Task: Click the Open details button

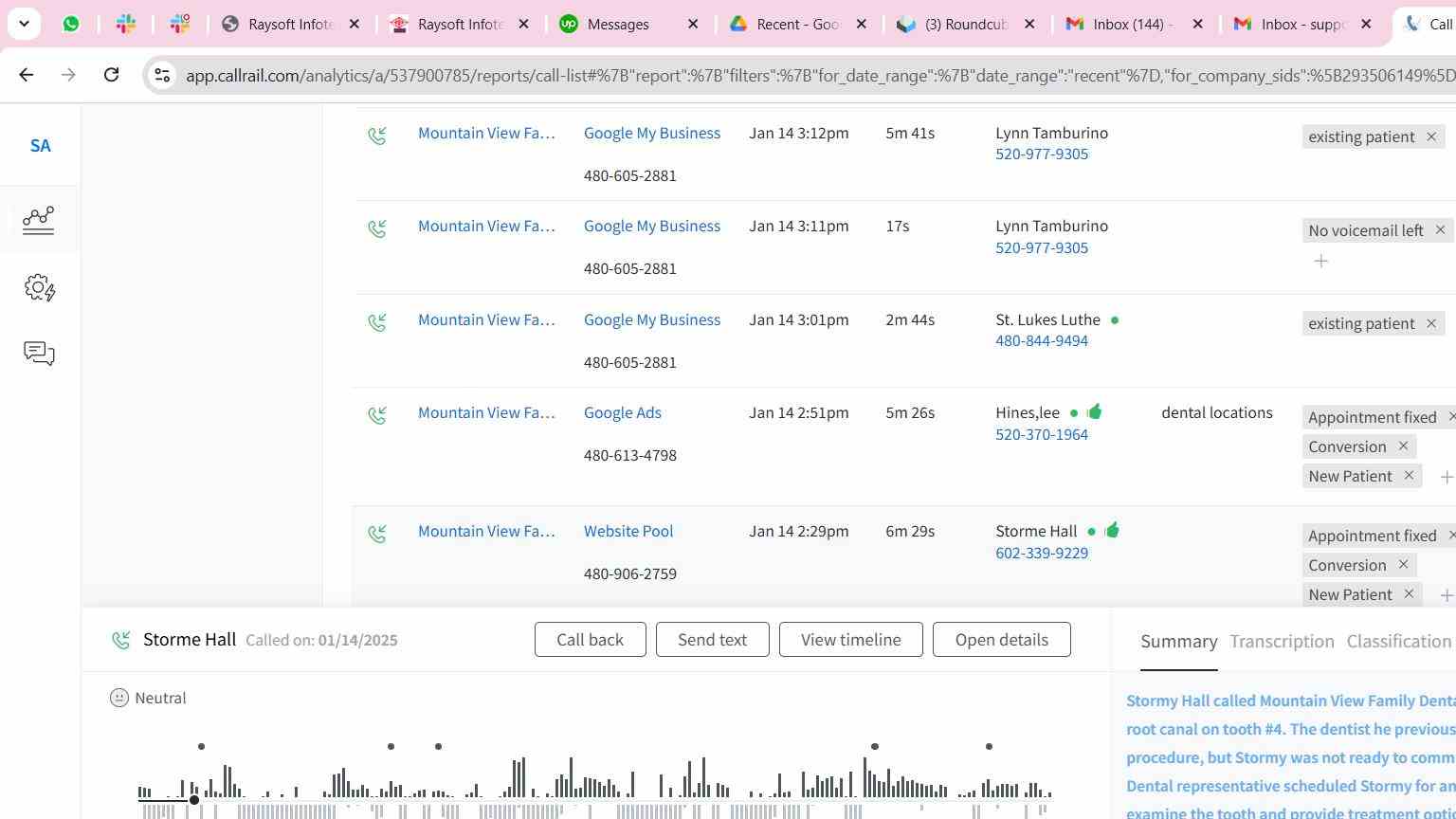Action: pos(1002,640)
